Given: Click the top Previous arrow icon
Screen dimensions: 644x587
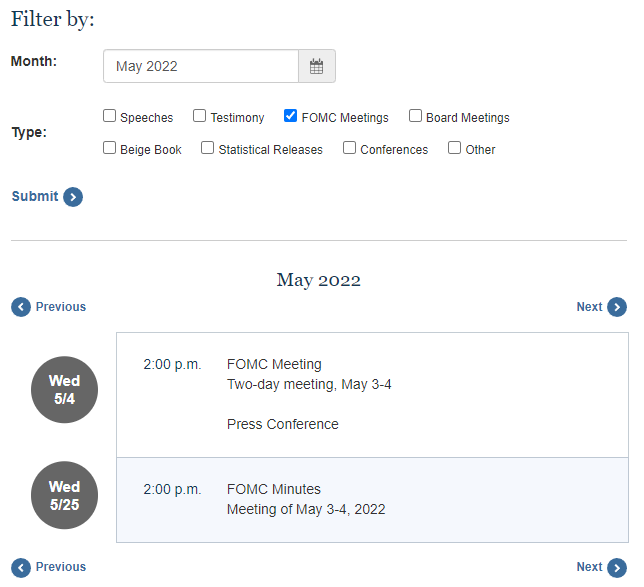Looking at the screenshot, I should click(21, 307).
